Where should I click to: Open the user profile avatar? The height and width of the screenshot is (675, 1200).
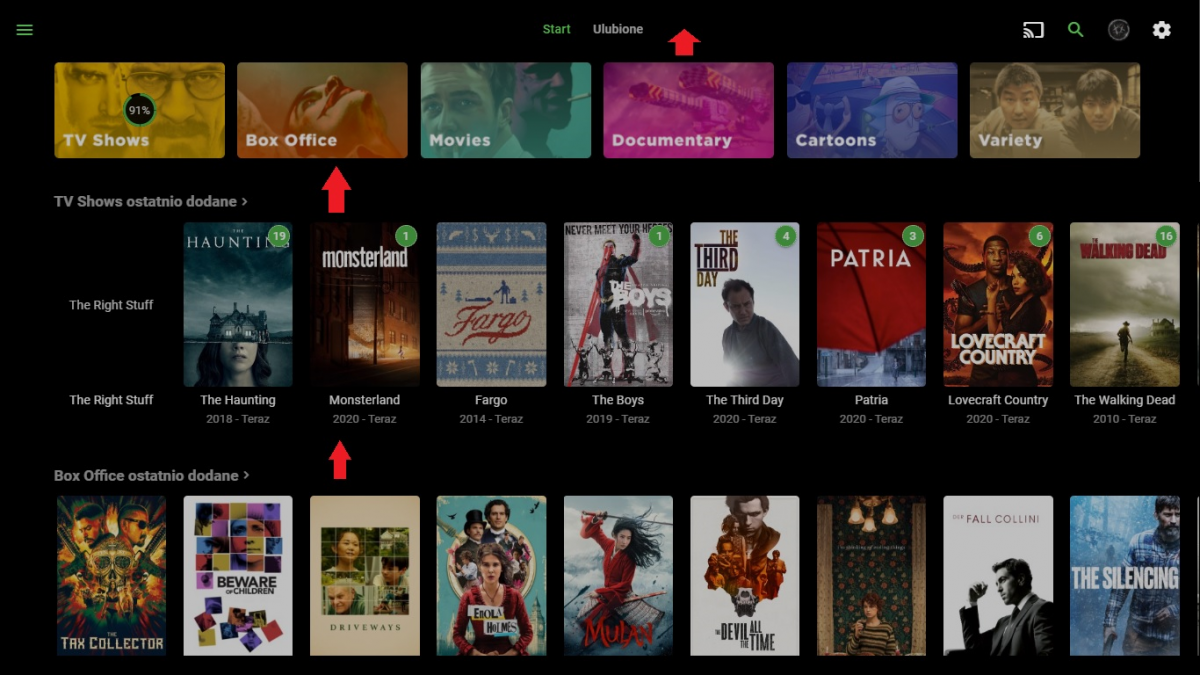(1119, 30)
